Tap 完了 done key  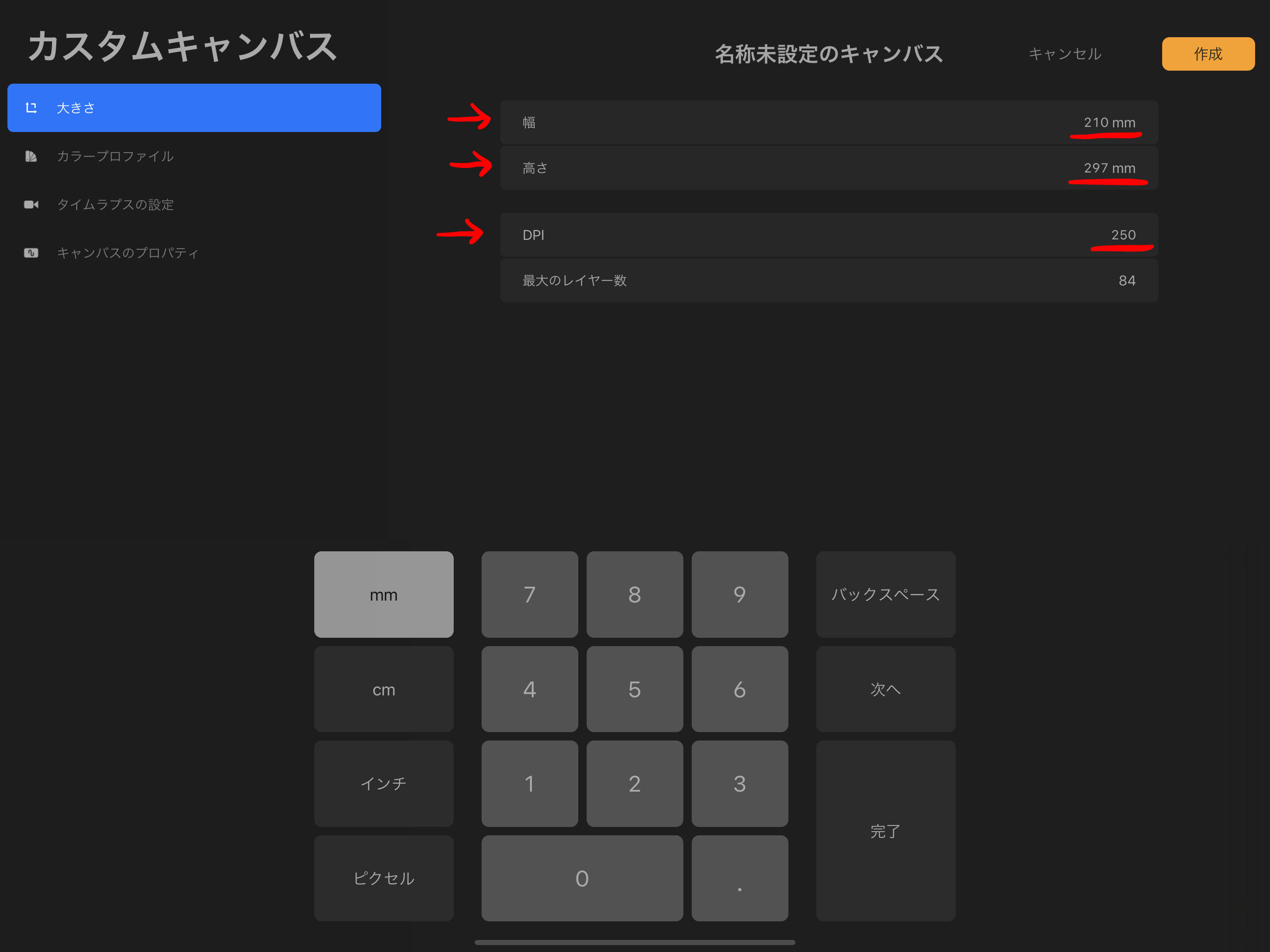(x=886, y=831)
